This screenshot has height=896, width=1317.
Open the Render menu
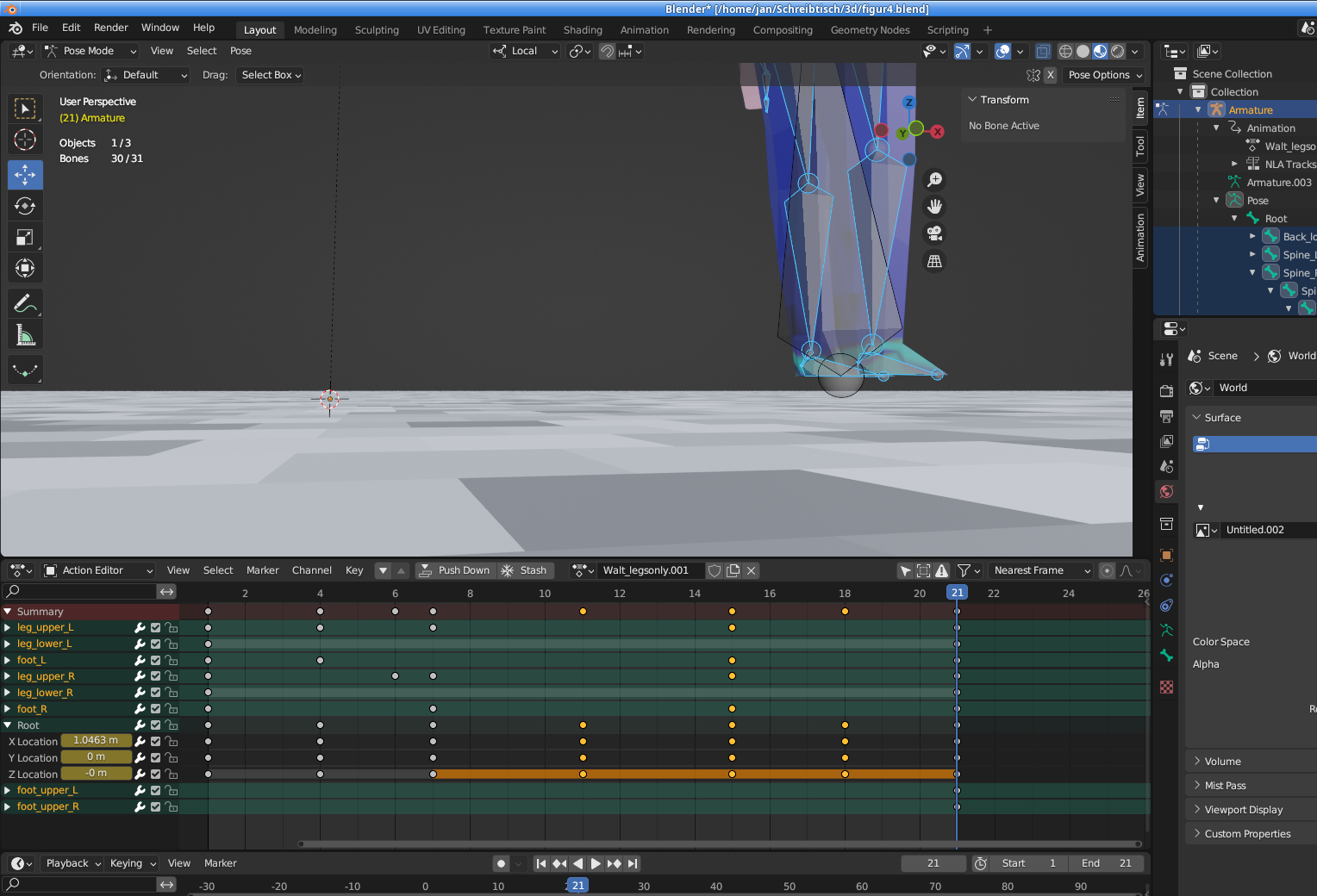point(110,28)
